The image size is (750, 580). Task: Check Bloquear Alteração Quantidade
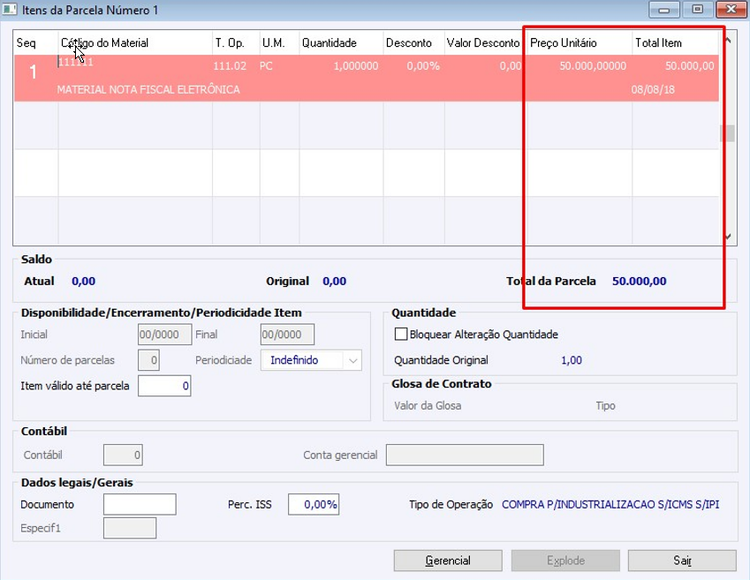pyautogui.click(x=401, y=334)
